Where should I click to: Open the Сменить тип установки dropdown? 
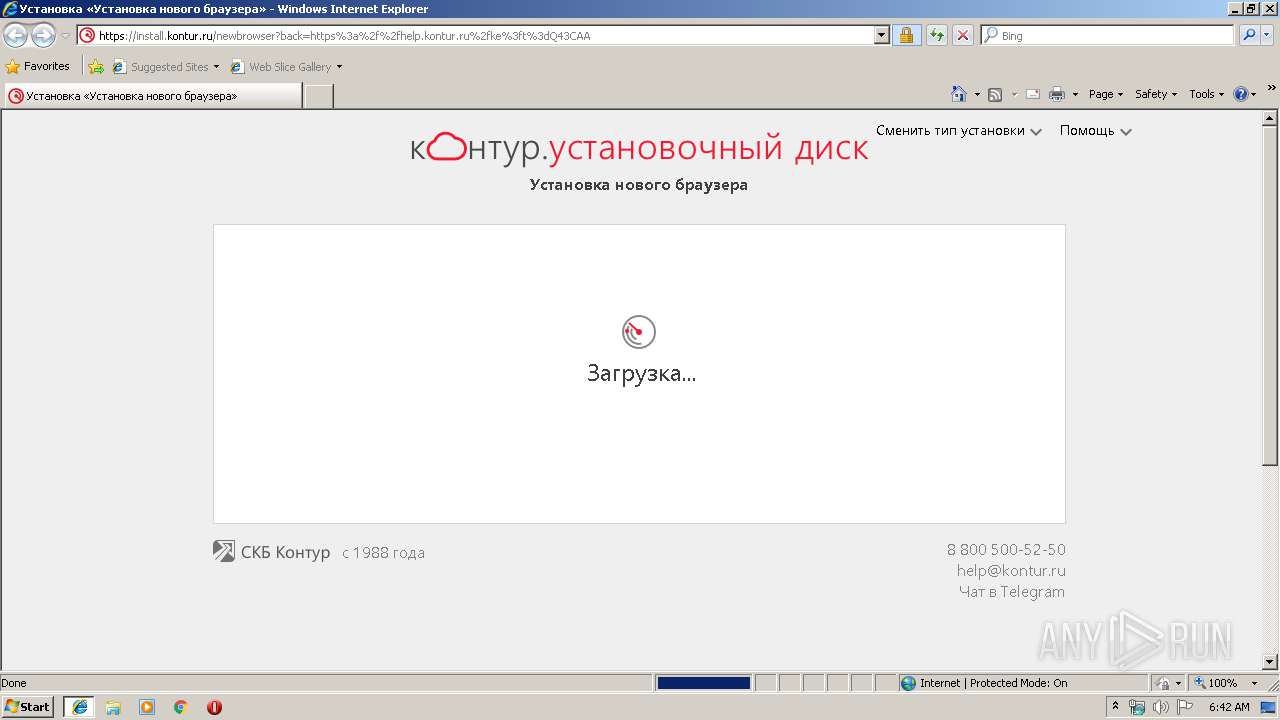[x=959, y=131]
